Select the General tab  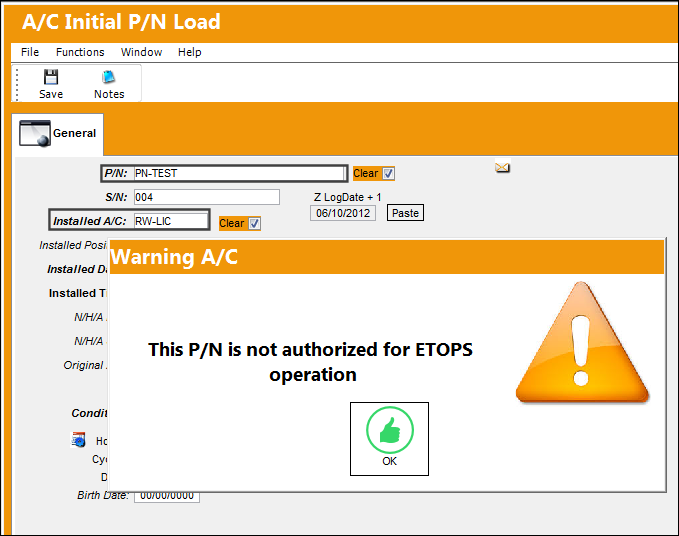[58, 134]
